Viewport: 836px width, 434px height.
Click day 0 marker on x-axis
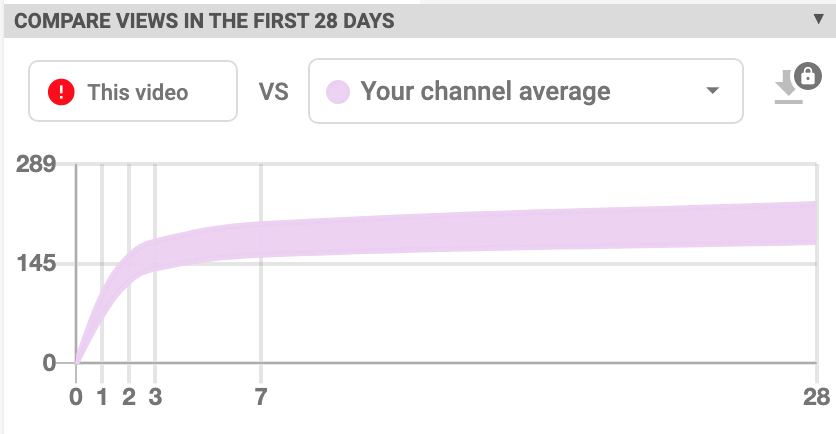[x=76, y=397]
